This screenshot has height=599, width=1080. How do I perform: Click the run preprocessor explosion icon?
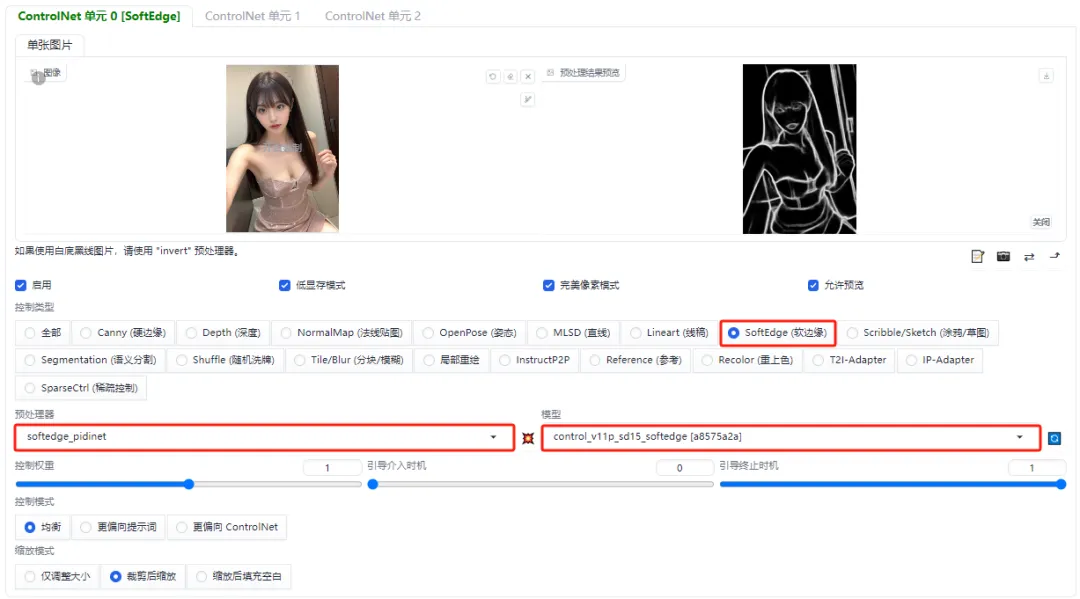[528, 438]
